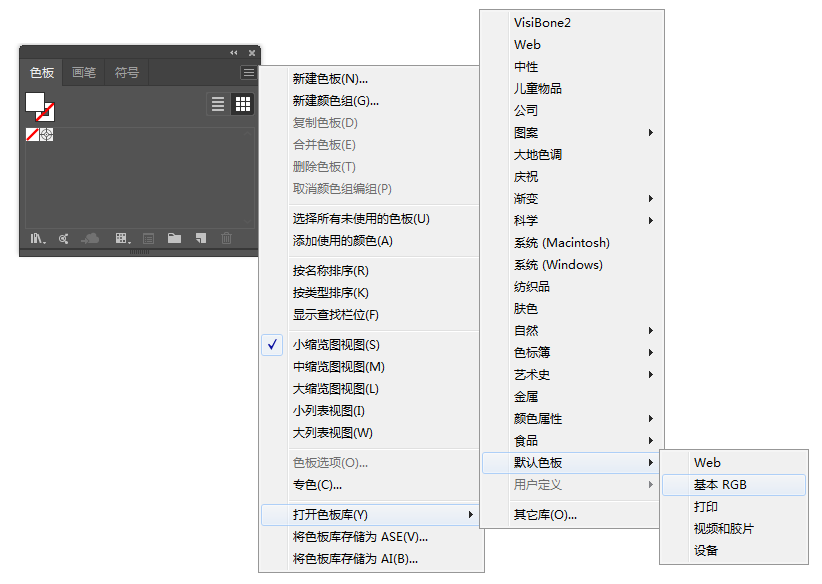This screenshot has width=822, height=584.
Task: Expand the 默认色板 submenu
Action: (x=571, y=463)
